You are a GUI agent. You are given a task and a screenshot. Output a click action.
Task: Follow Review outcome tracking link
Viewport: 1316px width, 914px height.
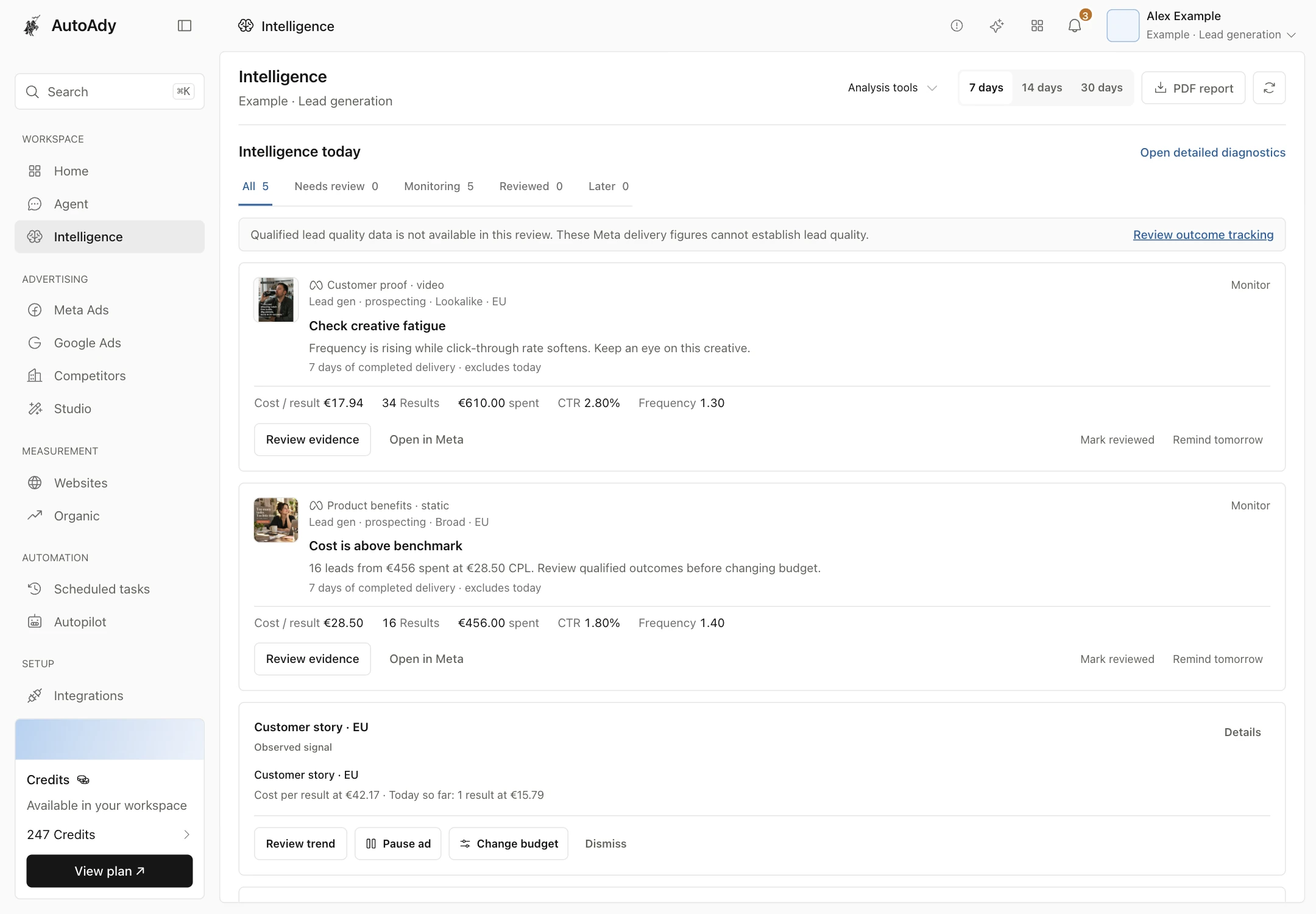coord(1203,235)
